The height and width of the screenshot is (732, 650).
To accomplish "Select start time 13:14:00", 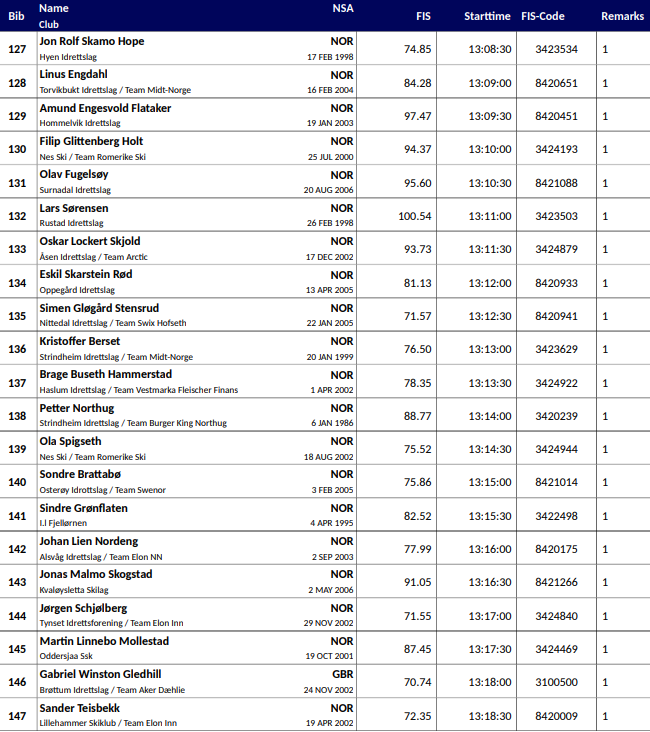I will (x=490, y=416).
